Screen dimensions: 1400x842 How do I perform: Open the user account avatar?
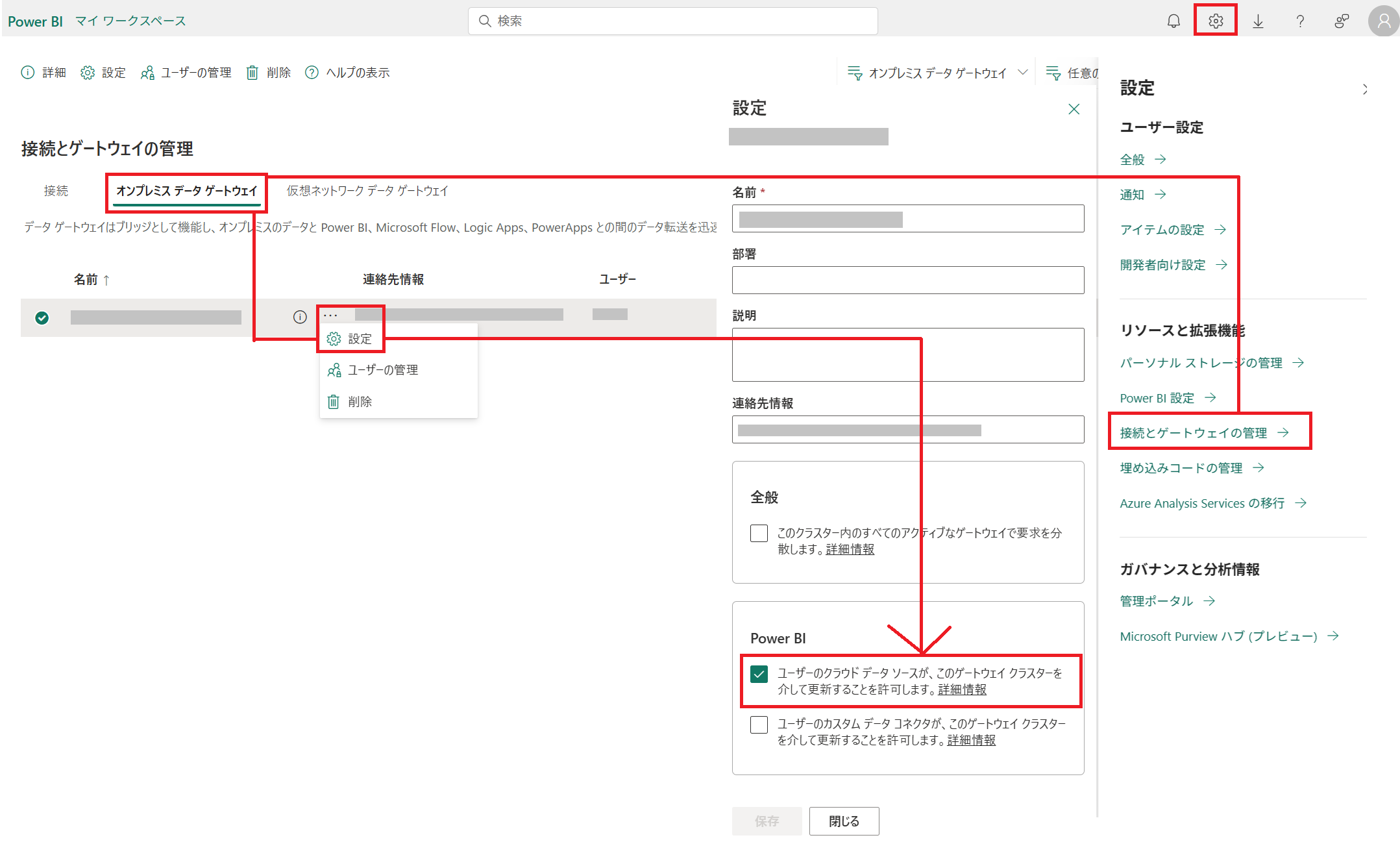coord(1384,21)
